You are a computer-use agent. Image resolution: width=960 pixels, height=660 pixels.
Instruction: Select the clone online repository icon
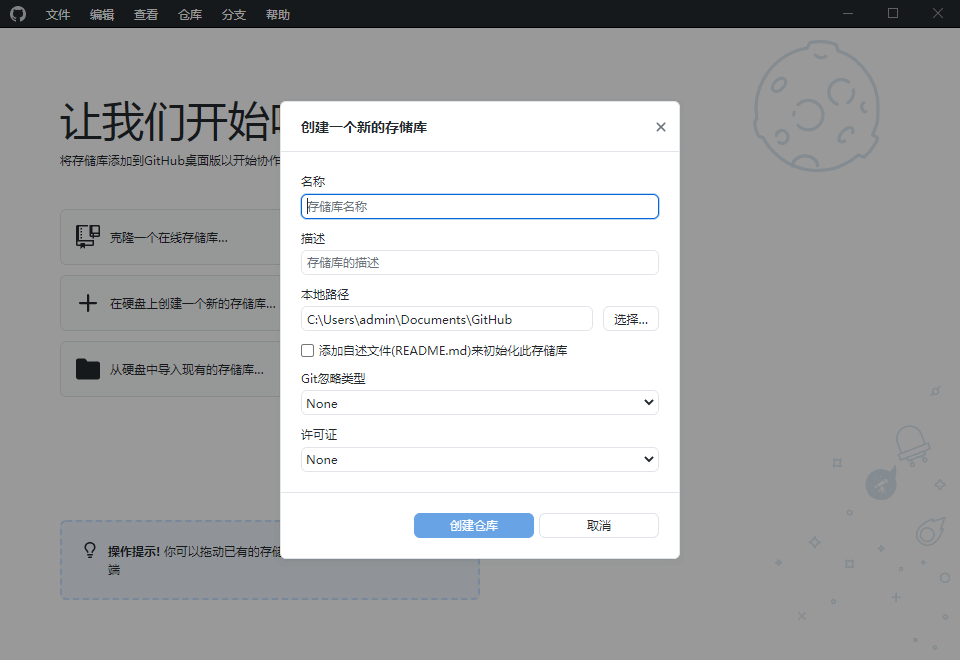(87, 236)
